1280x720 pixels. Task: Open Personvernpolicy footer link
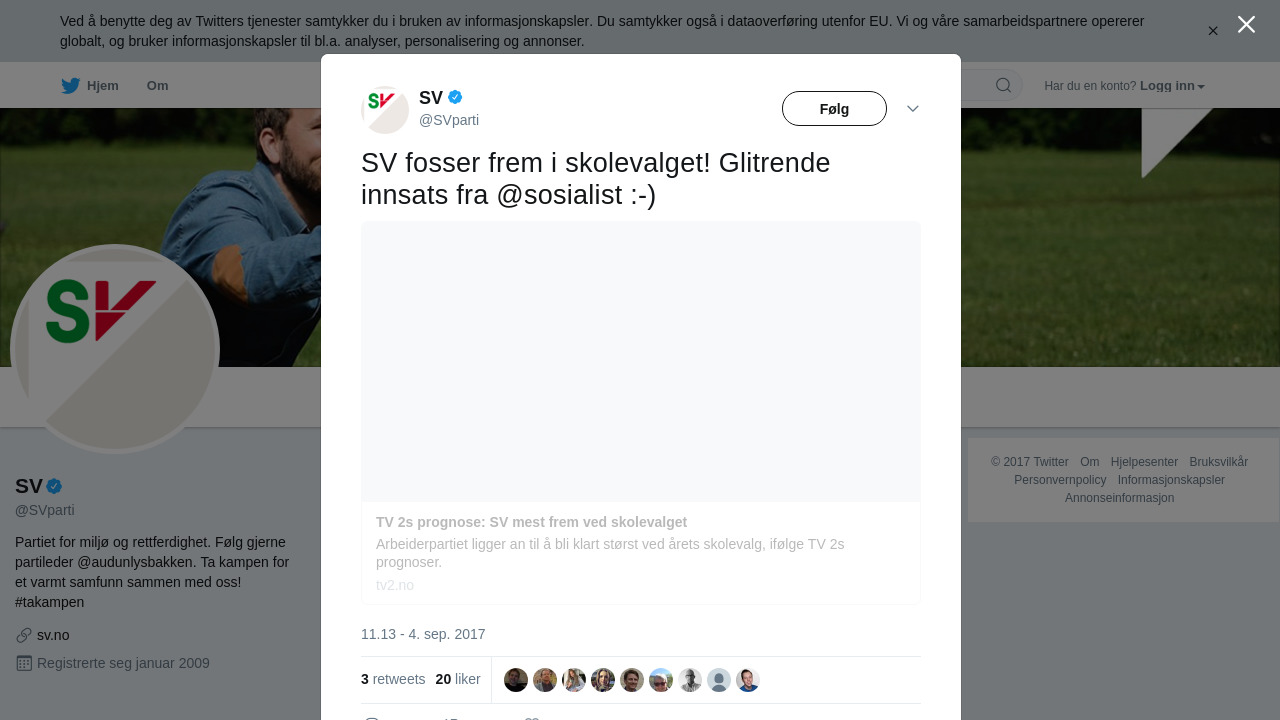[x=1060, y=480]
